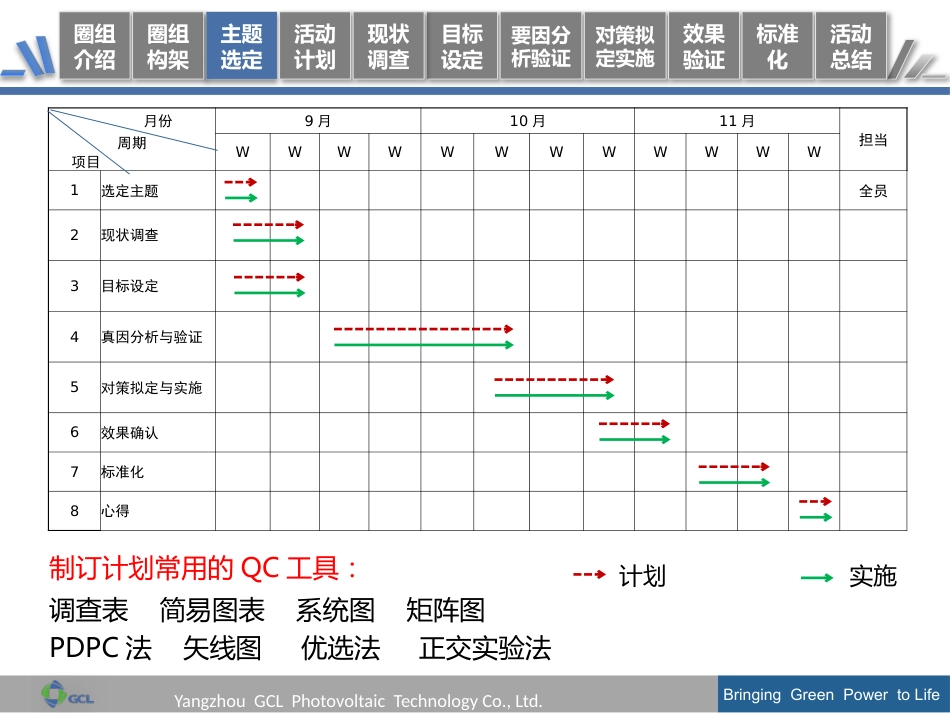
Task: Switch to the 效果验证 tab
Action: (x=704, y=46)
